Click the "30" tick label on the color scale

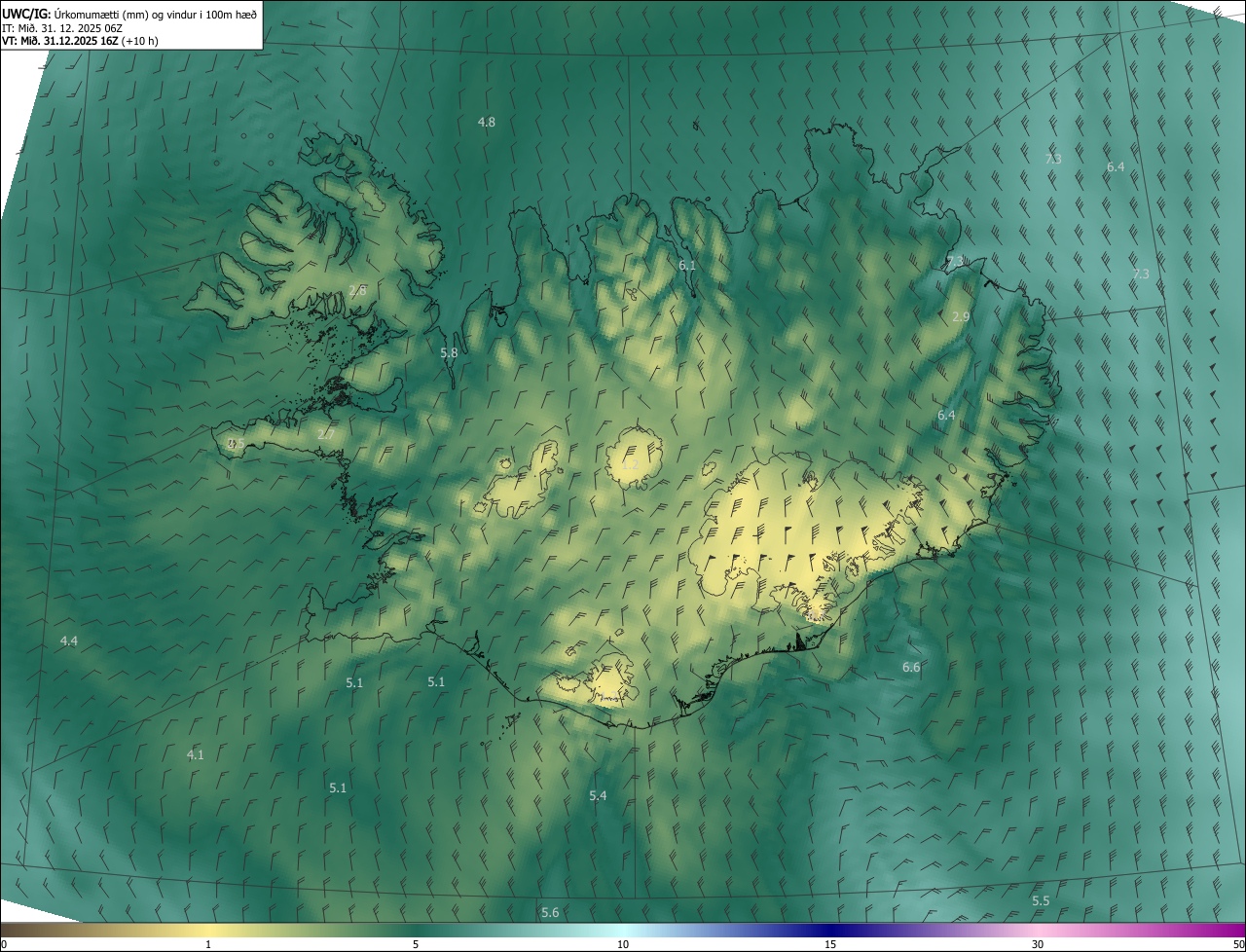1038,944
